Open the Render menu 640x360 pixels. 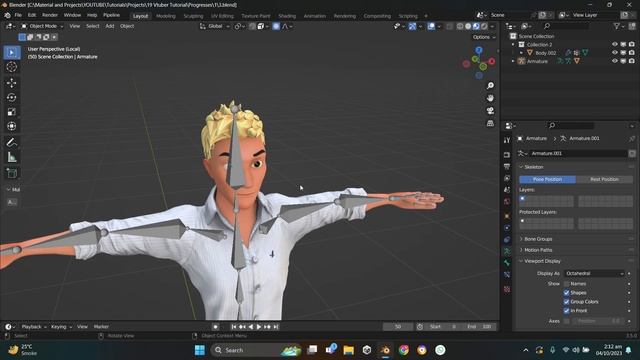(x=50, y=15)
